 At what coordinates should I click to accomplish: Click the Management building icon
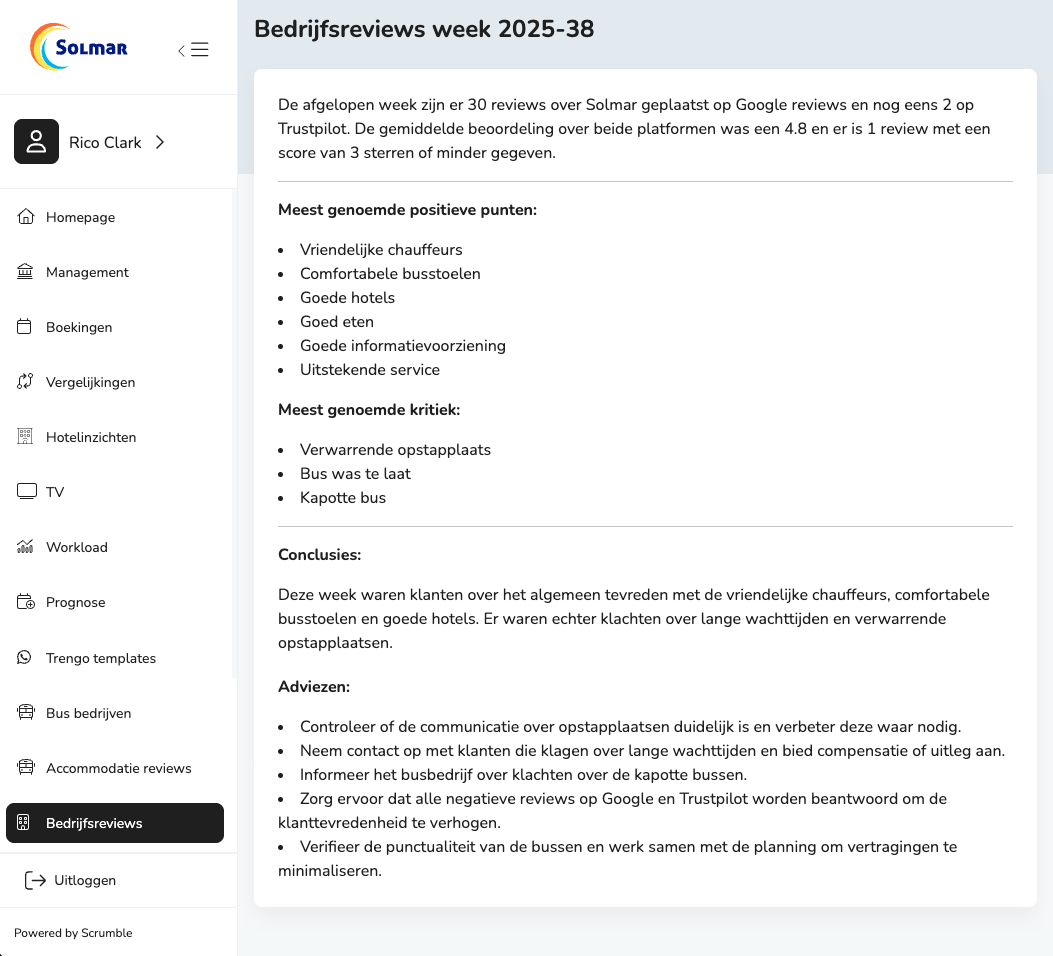coord(26,272)
